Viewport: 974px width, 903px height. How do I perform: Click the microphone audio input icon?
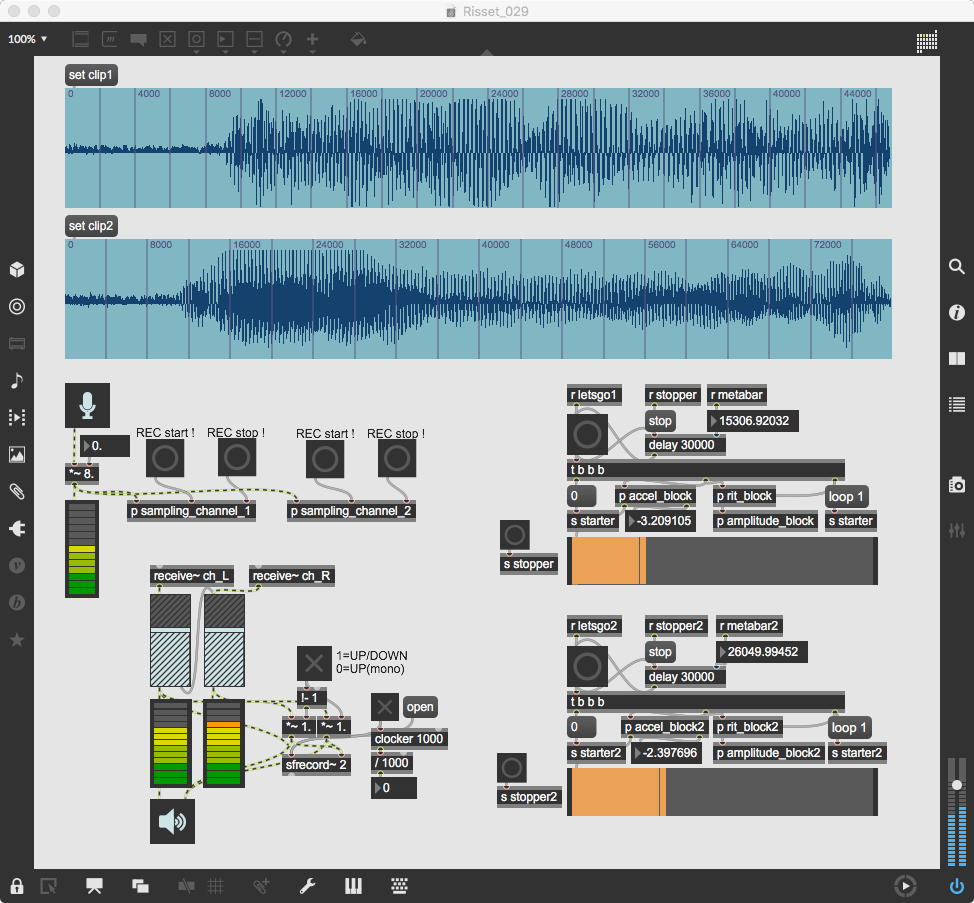(87, 405)
